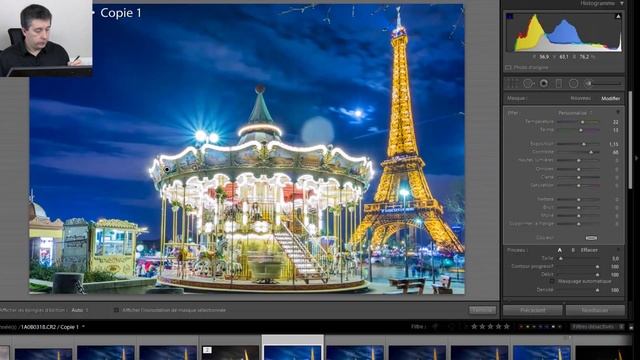Select brush A in Pinceau section
This screenshot has height=360, width=640.
[x=560, y=250]
